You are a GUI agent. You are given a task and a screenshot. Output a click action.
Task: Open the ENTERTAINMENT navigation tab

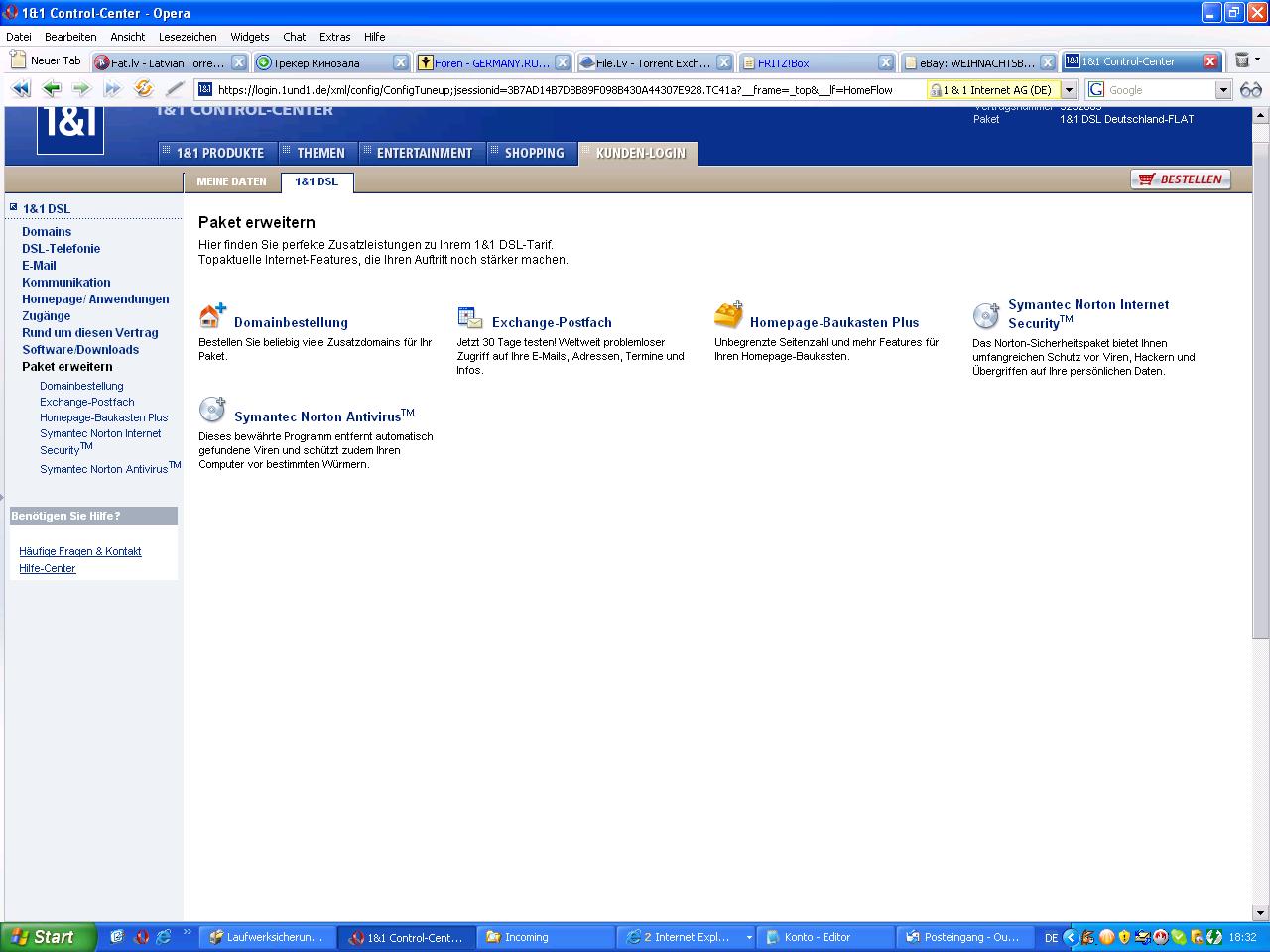(x=422, y=153)
